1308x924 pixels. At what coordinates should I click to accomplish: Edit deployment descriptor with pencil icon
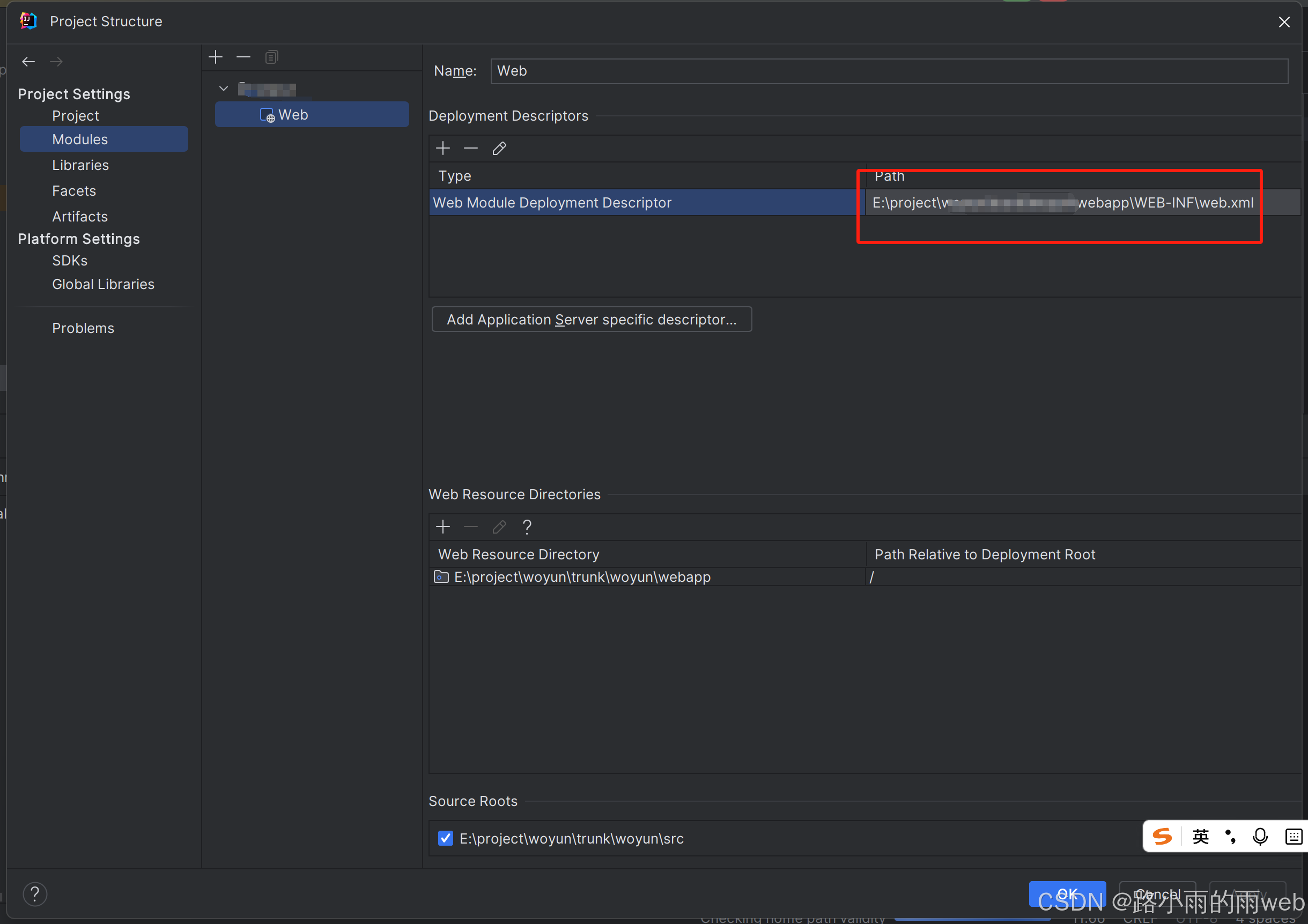click(x=499, y=149)
